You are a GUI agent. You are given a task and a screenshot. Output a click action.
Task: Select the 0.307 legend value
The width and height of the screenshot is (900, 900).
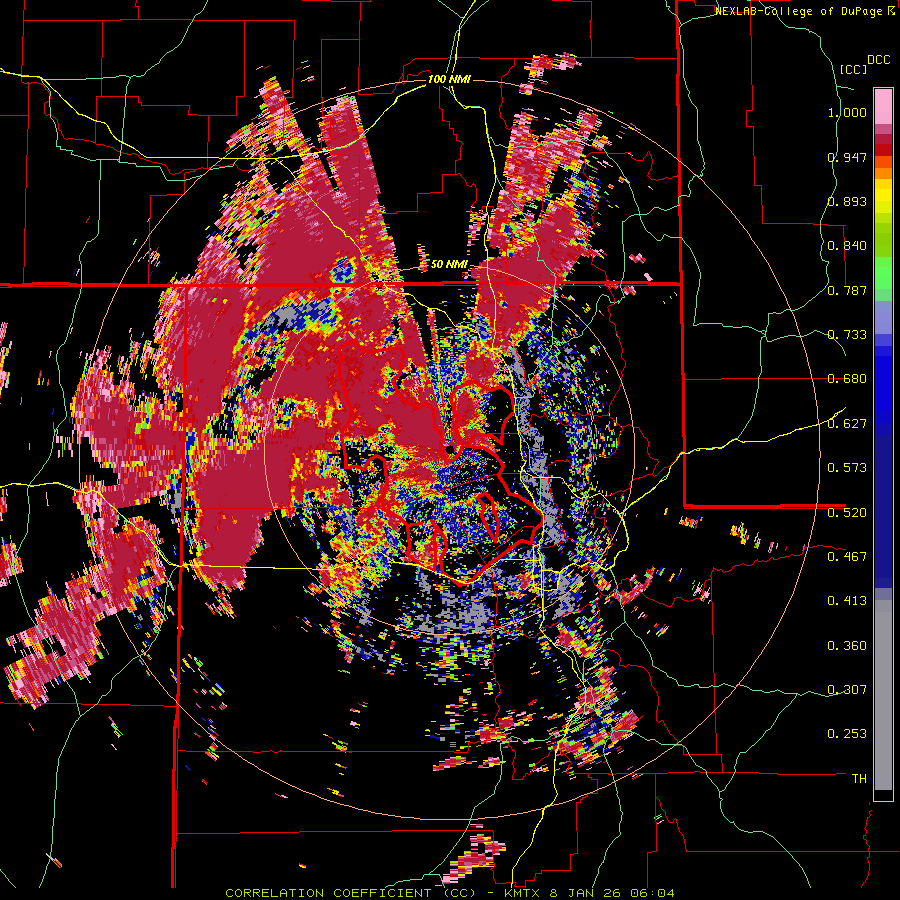pyautogui.click(x=847, y=689)
